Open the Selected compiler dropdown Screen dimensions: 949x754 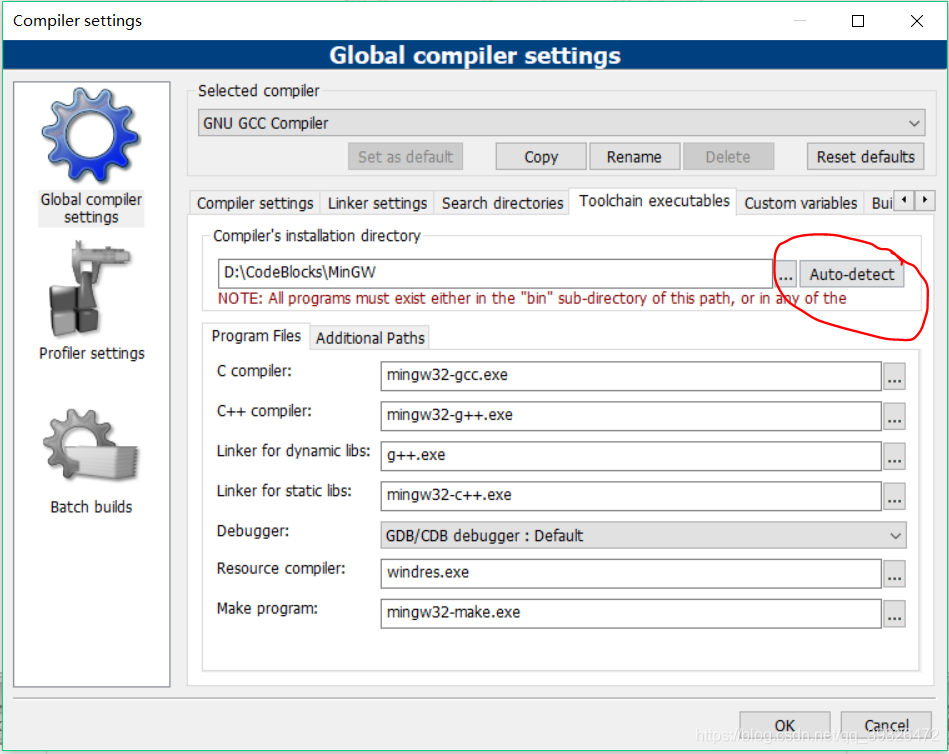coord(913,121)
